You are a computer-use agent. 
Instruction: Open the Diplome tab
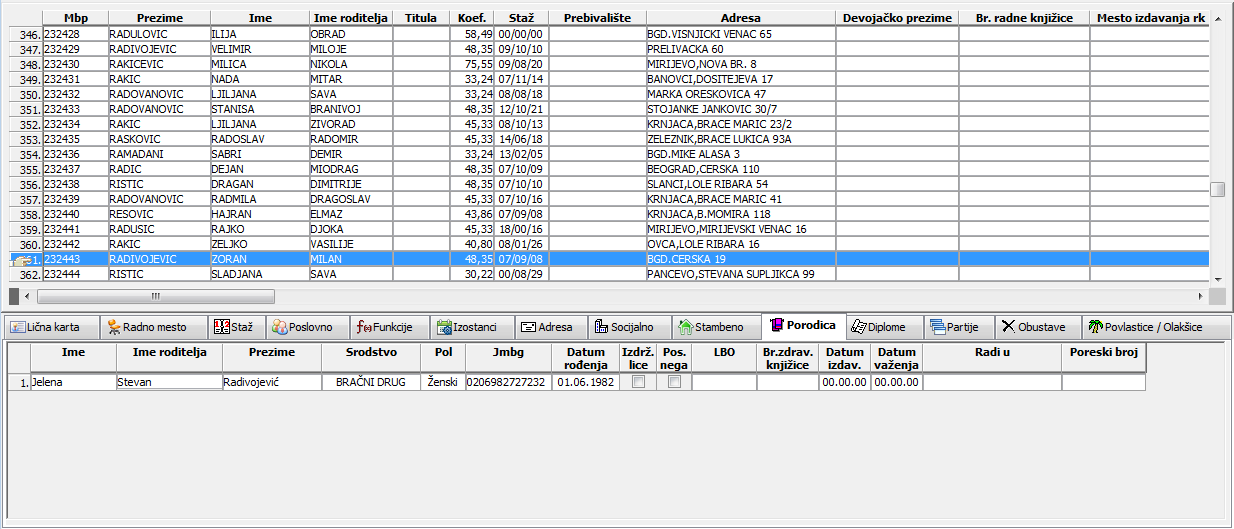[x=878, y=327]
